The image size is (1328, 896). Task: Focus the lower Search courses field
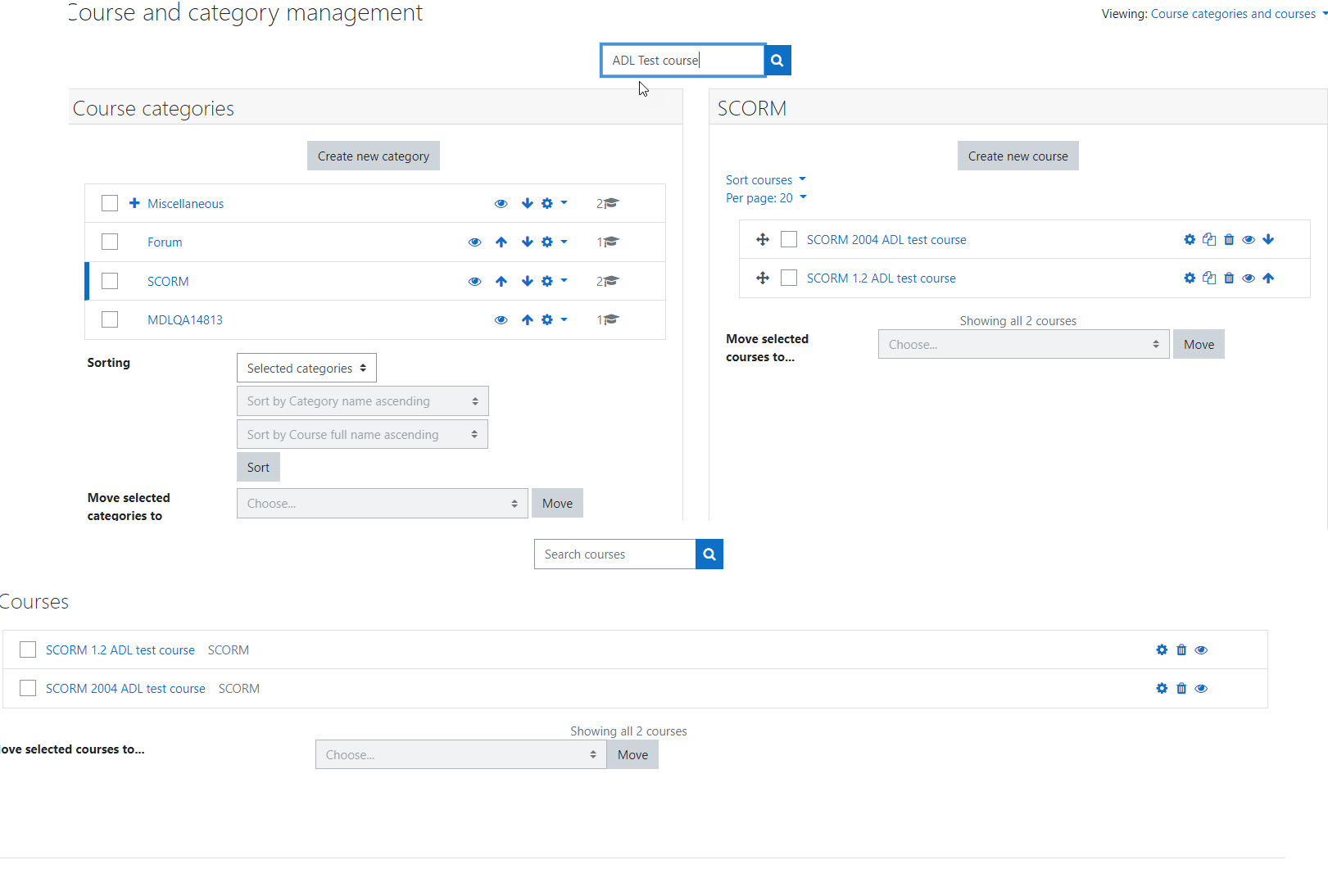pyautogui.click(x=614, y=554)
